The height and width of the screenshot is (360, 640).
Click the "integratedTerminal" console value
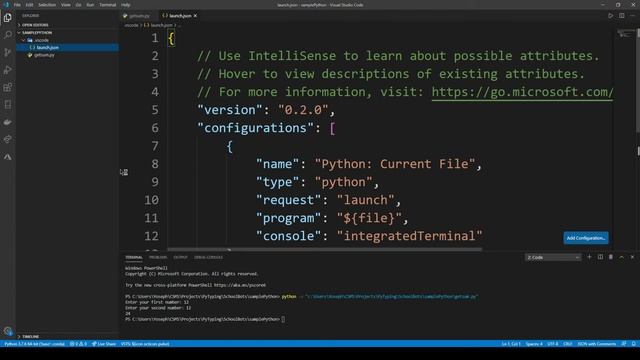pos(409,236)
